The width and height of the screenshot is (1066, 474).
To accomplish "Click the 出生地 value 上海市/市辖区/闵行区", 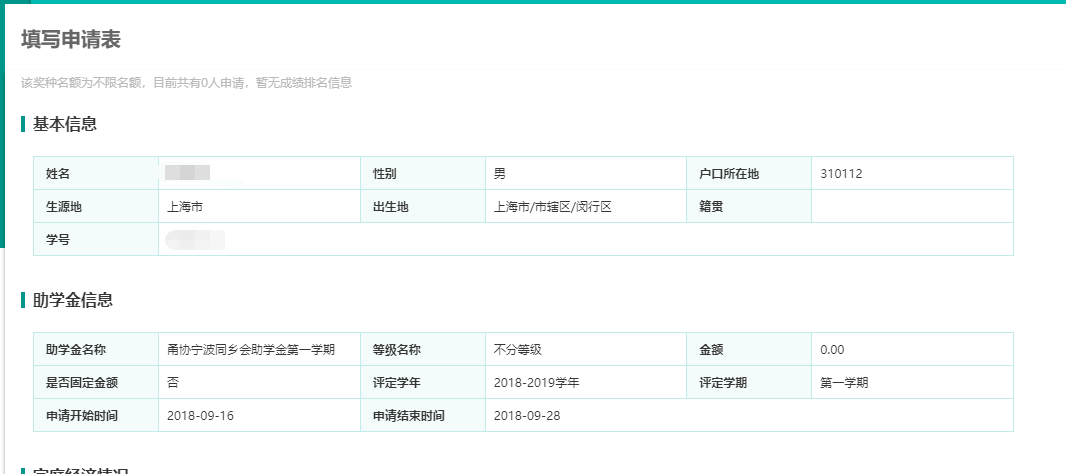I will [x=552, y=207].
